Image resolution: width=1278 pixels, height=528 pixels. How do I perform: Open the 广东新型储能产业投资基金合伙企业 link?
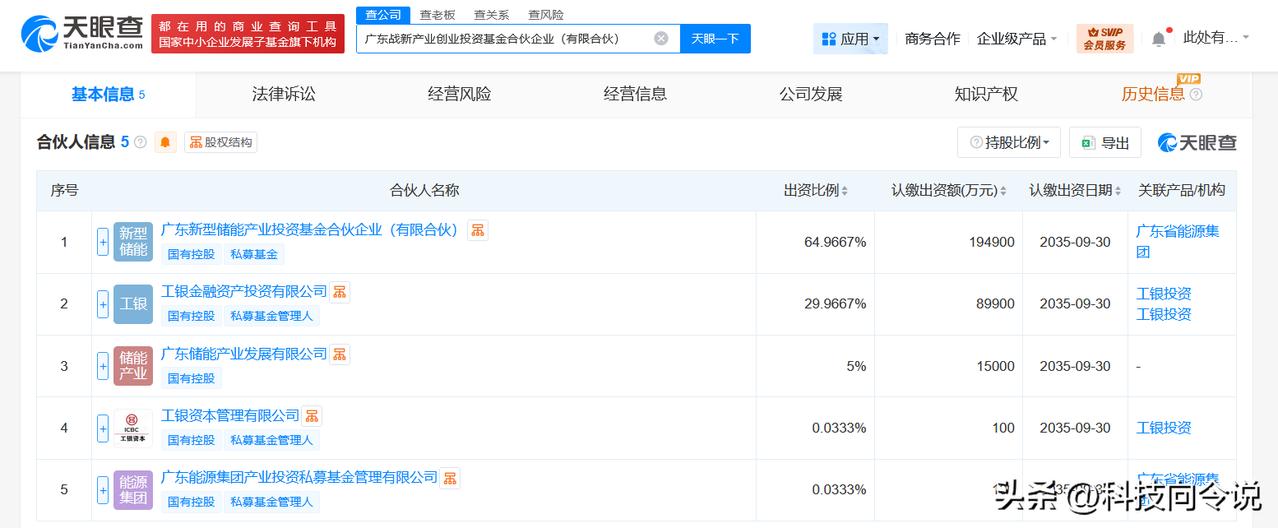pyautogui.click(x=310, y=230)
